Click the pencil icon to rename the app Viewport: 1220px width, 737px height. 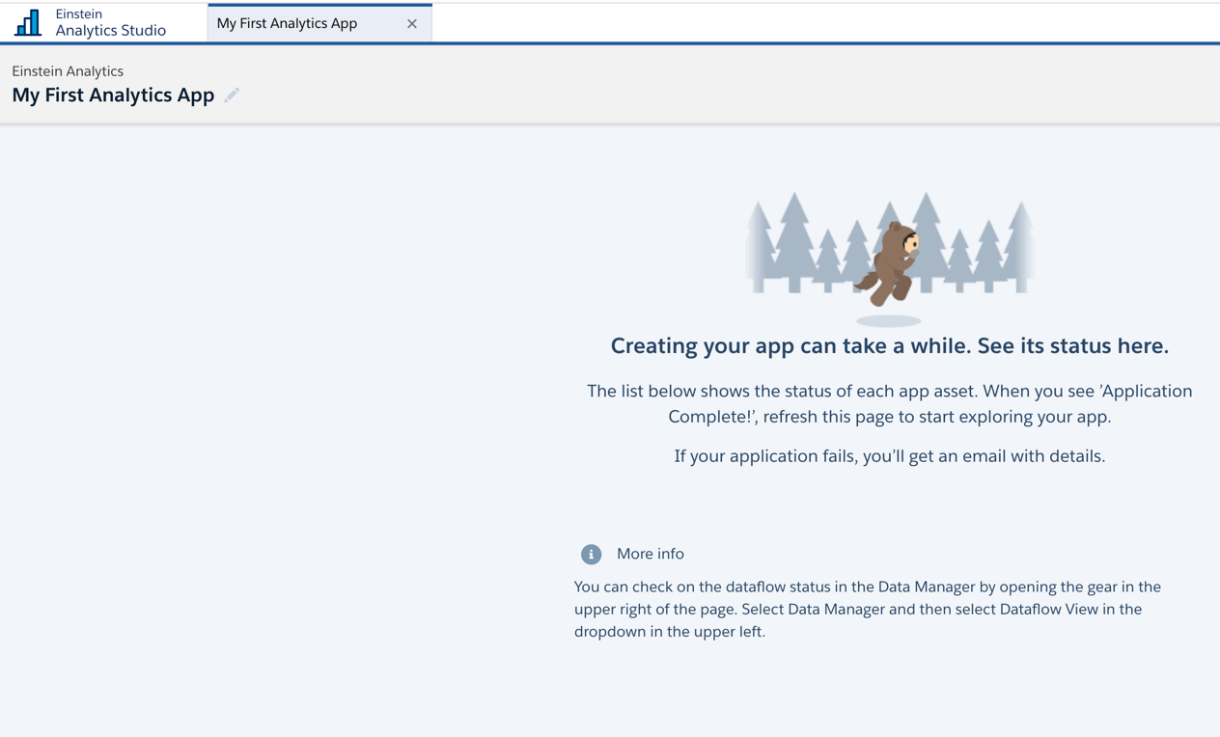tap(232, 96)
